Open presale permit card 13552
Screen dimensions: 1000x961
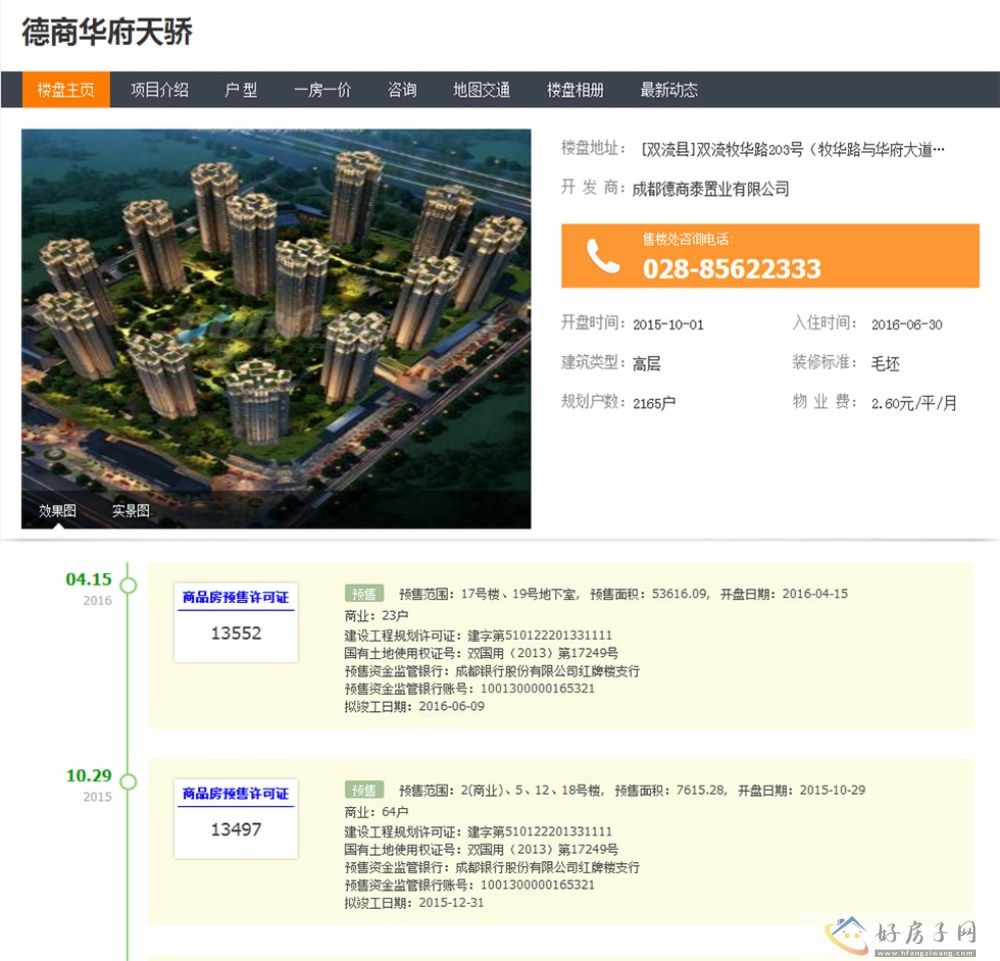tap(236, 622)
